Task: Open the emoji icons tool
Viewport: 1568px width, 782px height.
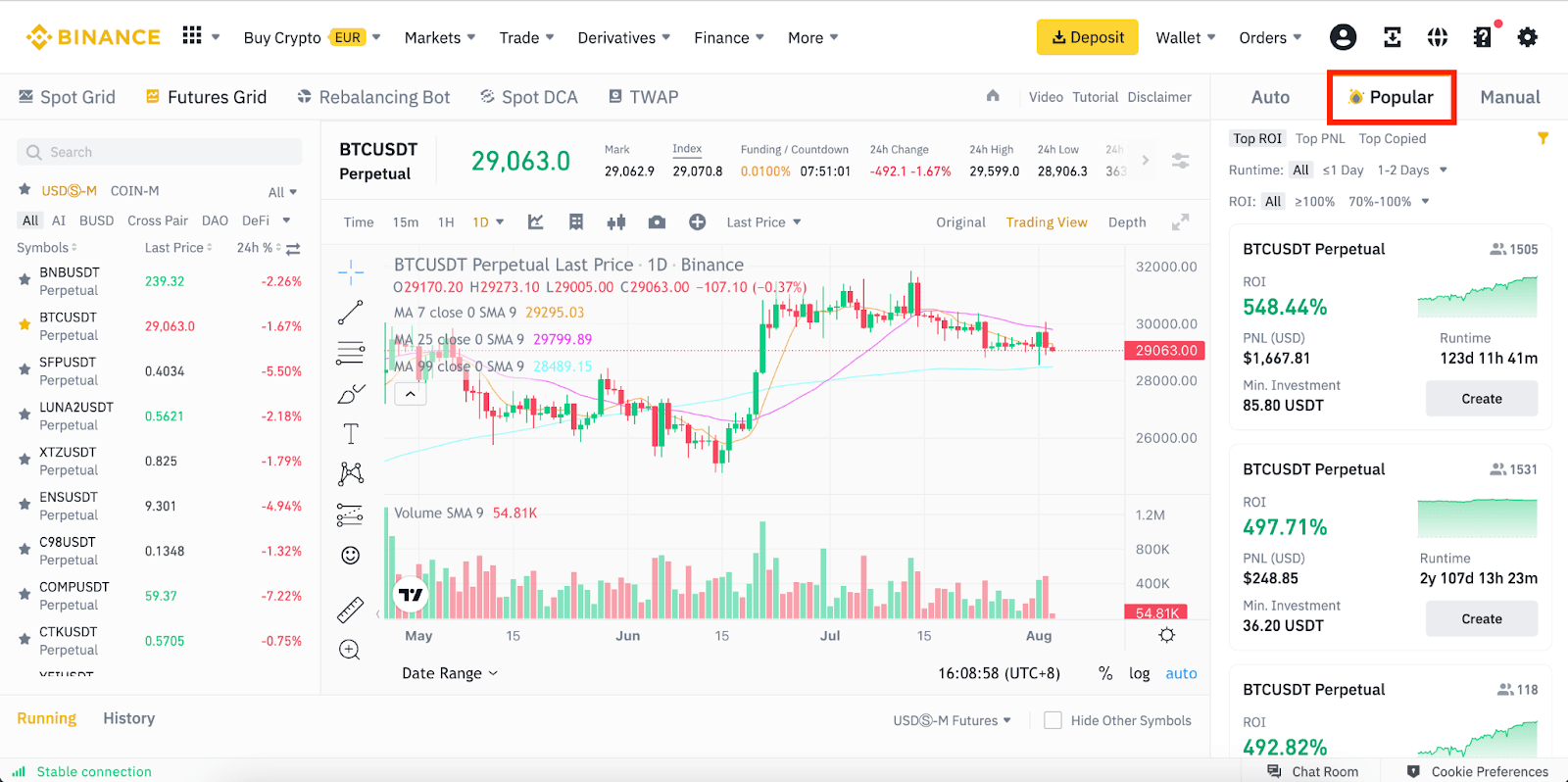Action: [350, 556]
